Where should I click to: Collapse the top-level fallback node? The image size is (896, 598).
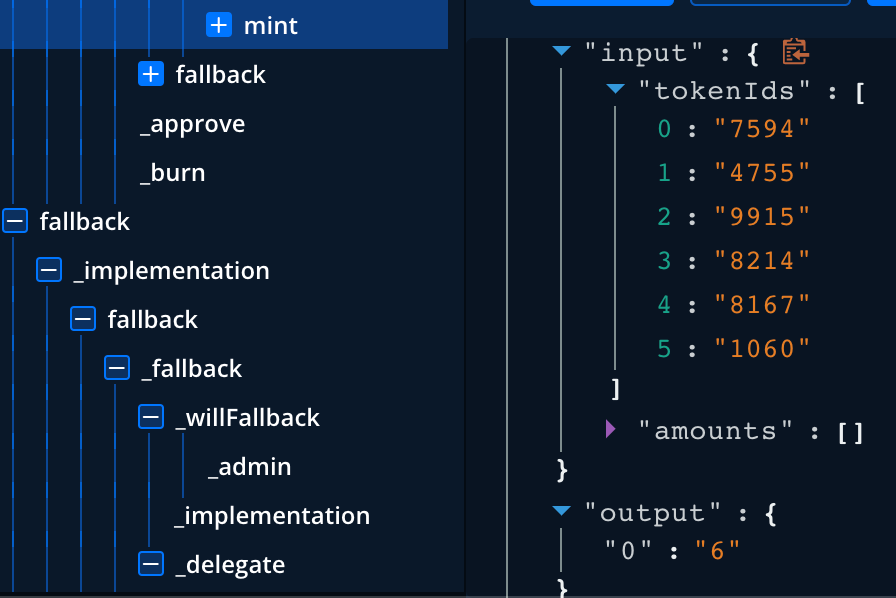click(x=15, y=221)
